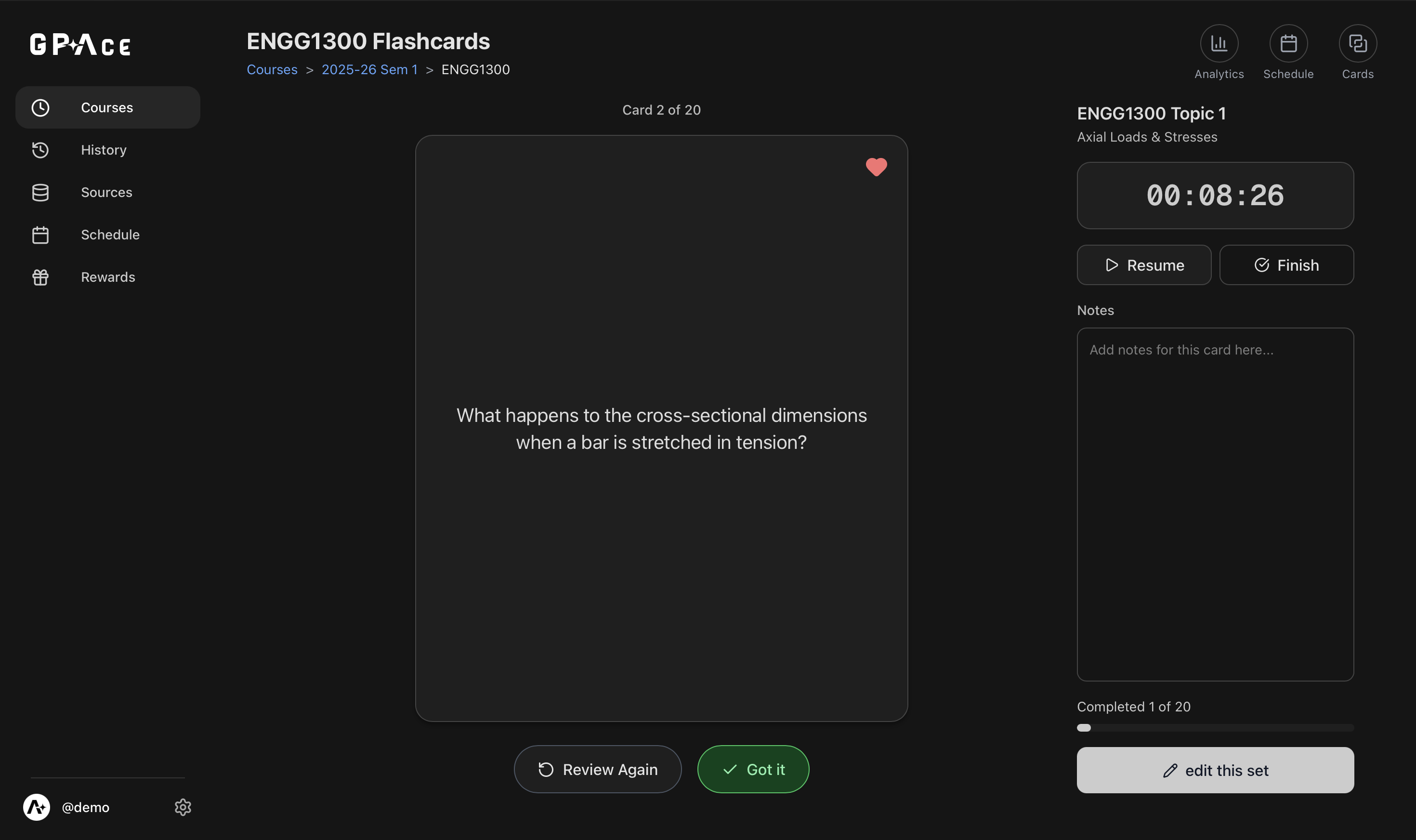Viewport: 1416px width, 840px height.
Task: Toggle the heart favorite on the card
Action: tap(876, 167)
